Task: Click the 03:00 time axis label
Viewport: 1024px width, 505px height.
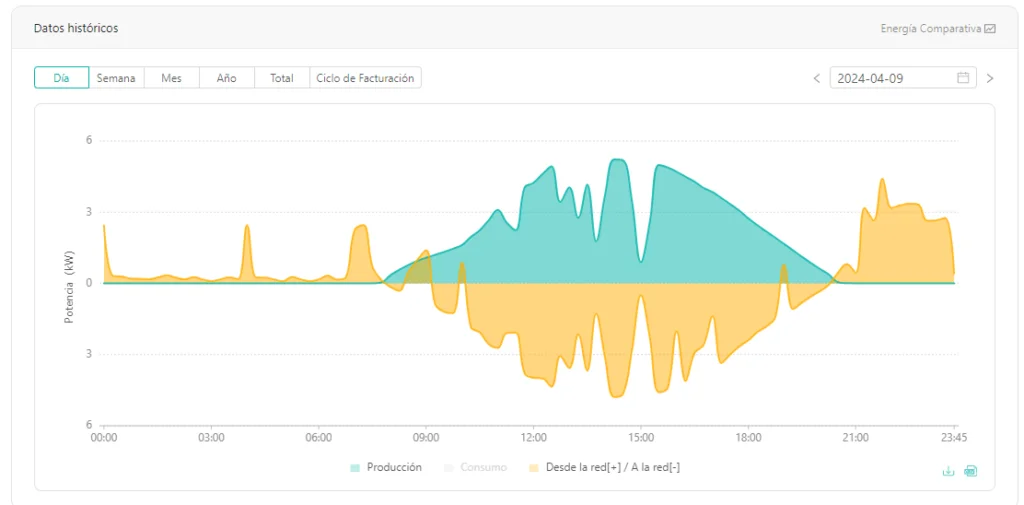Action: tap(211, 436)
